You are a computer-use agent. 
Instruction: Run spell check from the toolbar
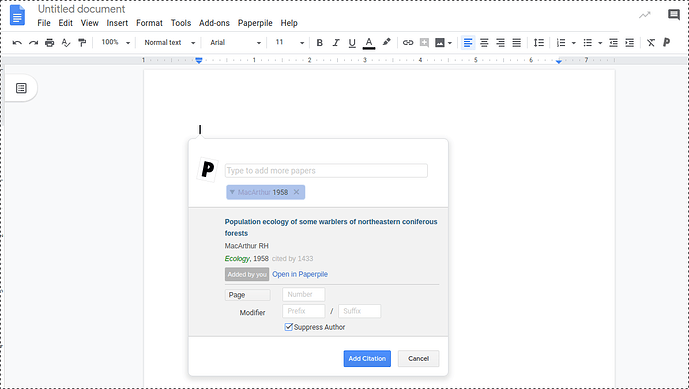[x=66, y=43]
